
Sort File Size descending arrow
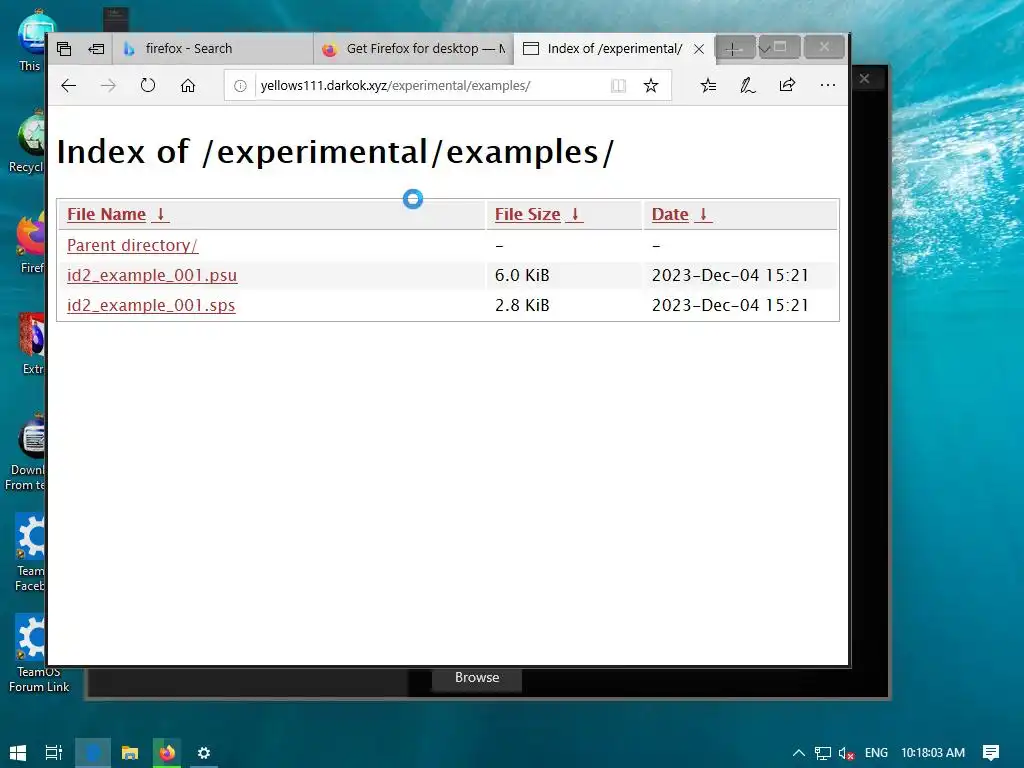coord(575,214)
